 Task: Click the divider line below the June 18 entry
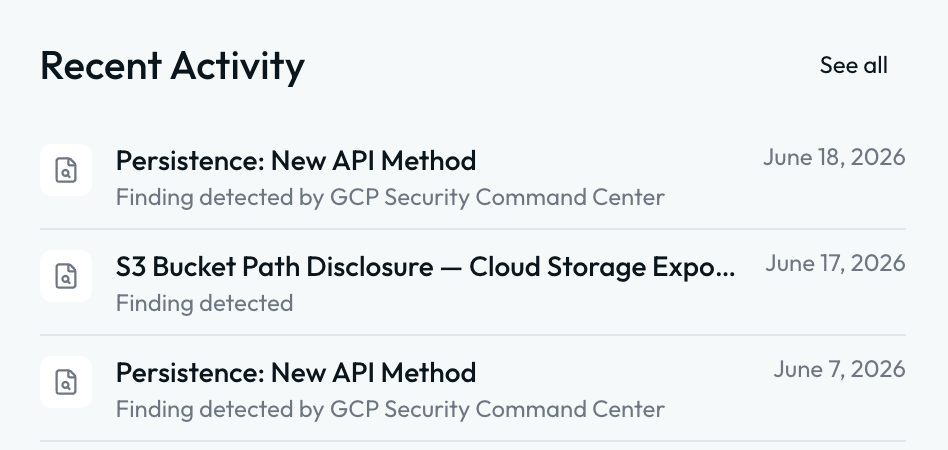click(x=473, y=229)
